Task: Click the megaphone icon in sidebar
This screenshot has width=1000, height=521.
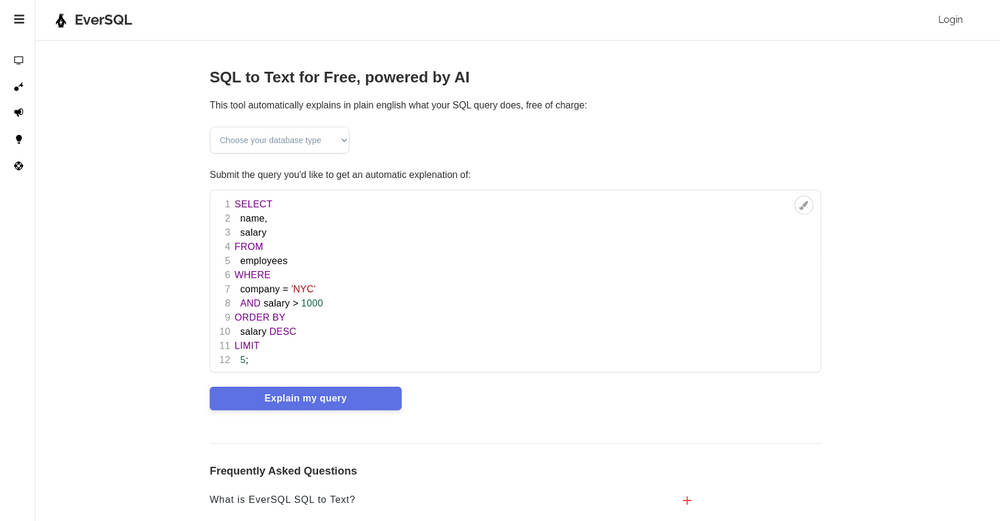Action: pos(18,112)
